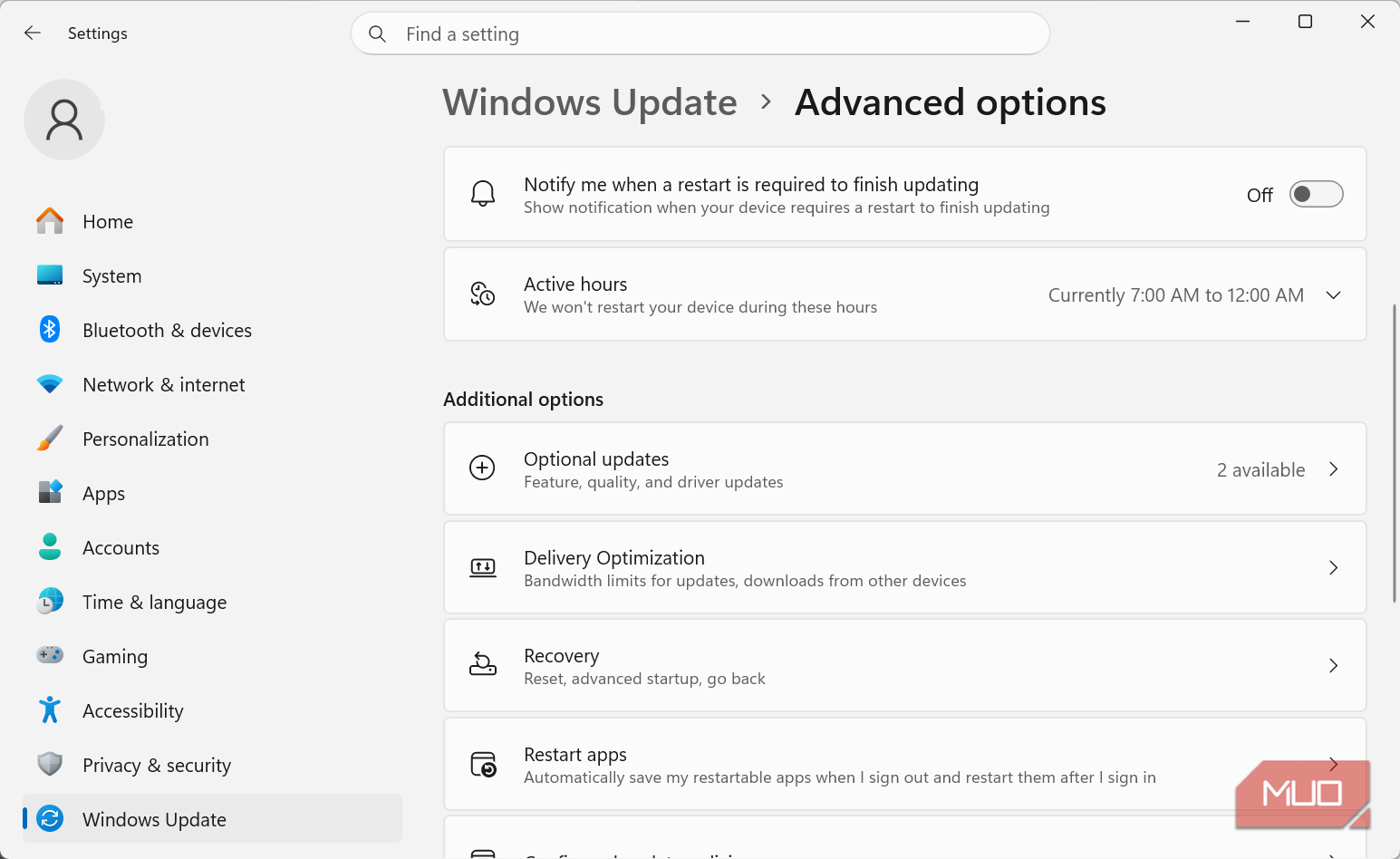Open Network & internet settings
Viewport: 1400px width, 859px height.
[x=163, y=385]
